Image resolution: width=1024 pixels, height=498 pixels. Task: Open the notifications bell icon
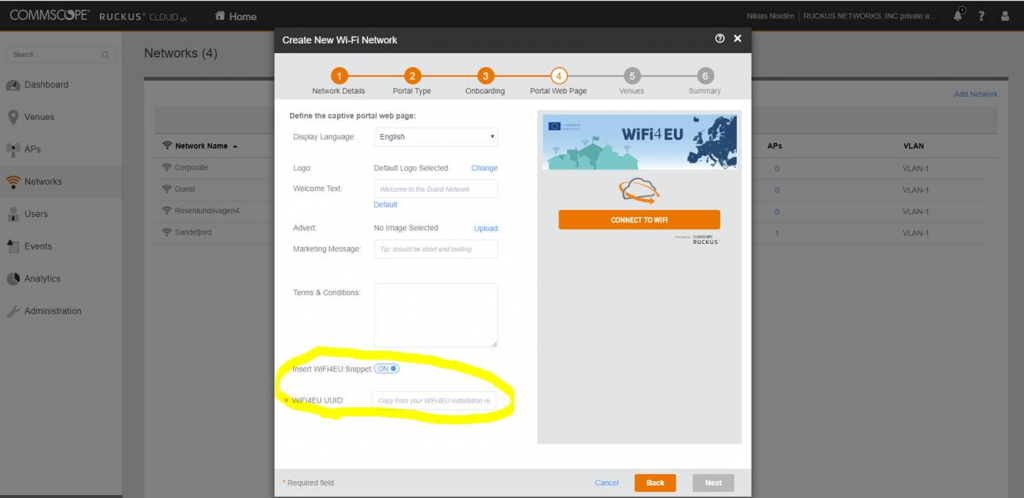[x=958, y=16]
